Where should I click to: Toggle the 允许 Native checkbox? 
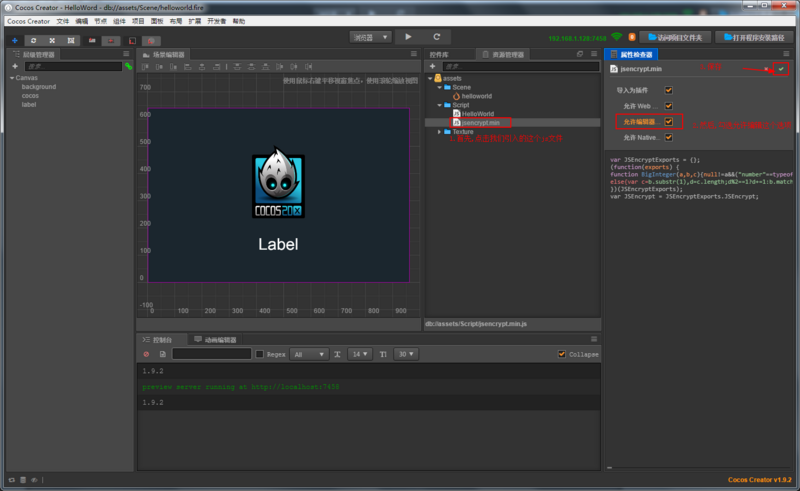[x=668, y=138]
